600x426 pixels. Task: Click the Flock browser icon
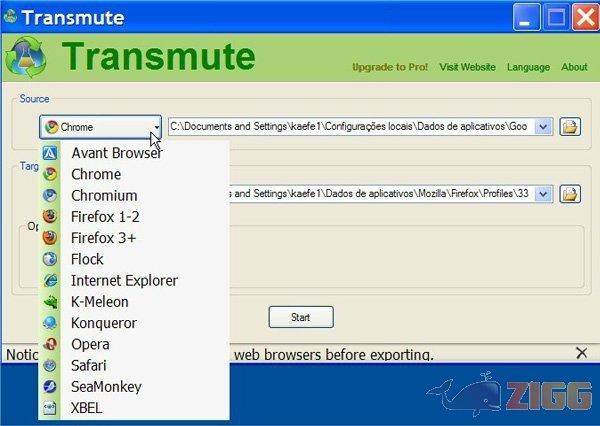(50, 259)
